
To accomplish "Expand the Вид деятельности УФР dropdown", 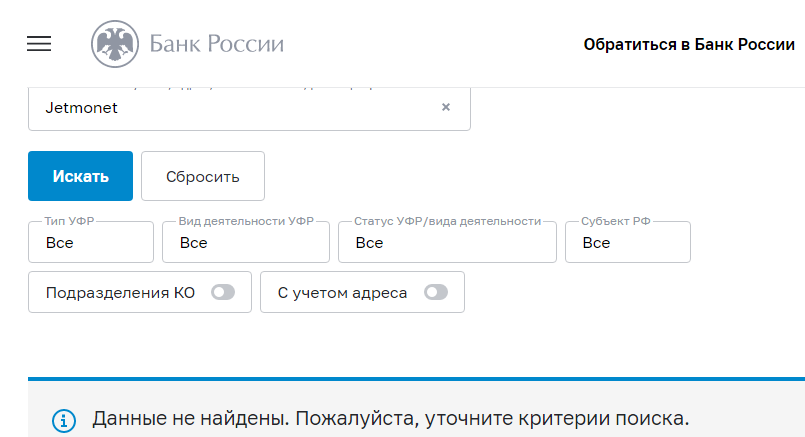I will tap(246, 242).
